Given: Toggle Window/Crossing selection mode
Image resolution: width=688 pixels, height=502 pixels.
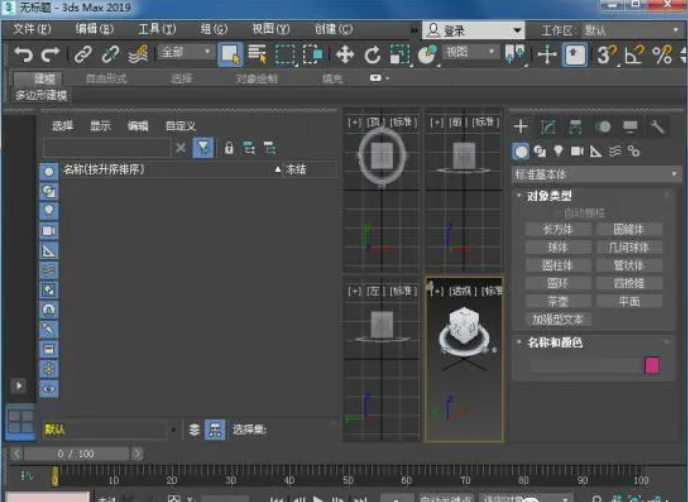Looking at the screenshot, I should [x=312, y=55].
